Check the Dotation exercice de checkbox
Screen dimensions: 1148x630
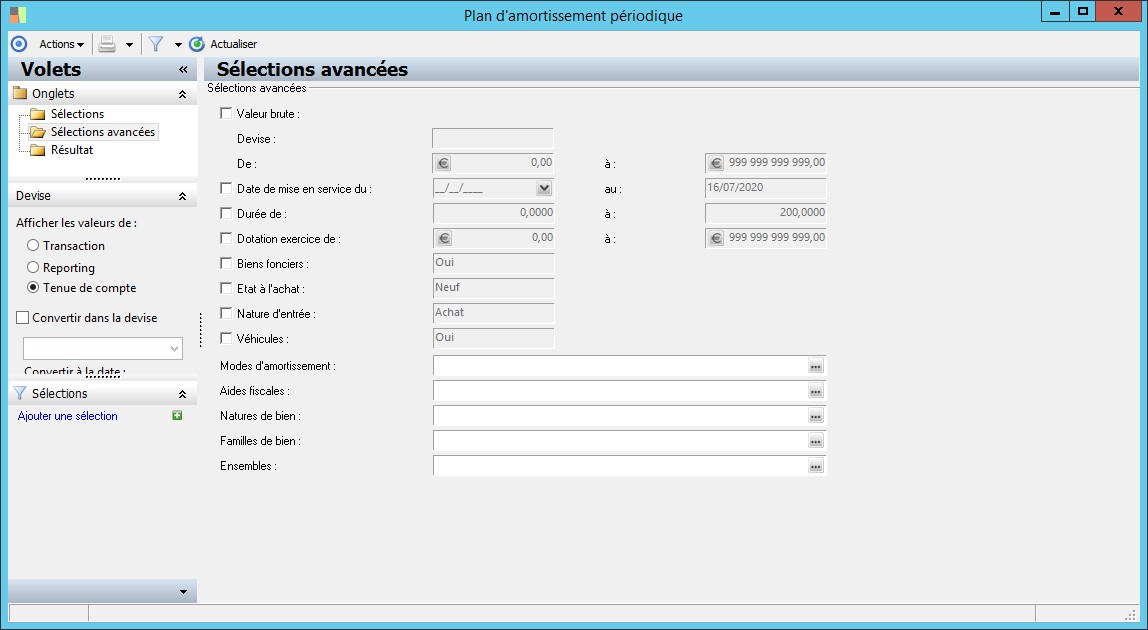226,238
